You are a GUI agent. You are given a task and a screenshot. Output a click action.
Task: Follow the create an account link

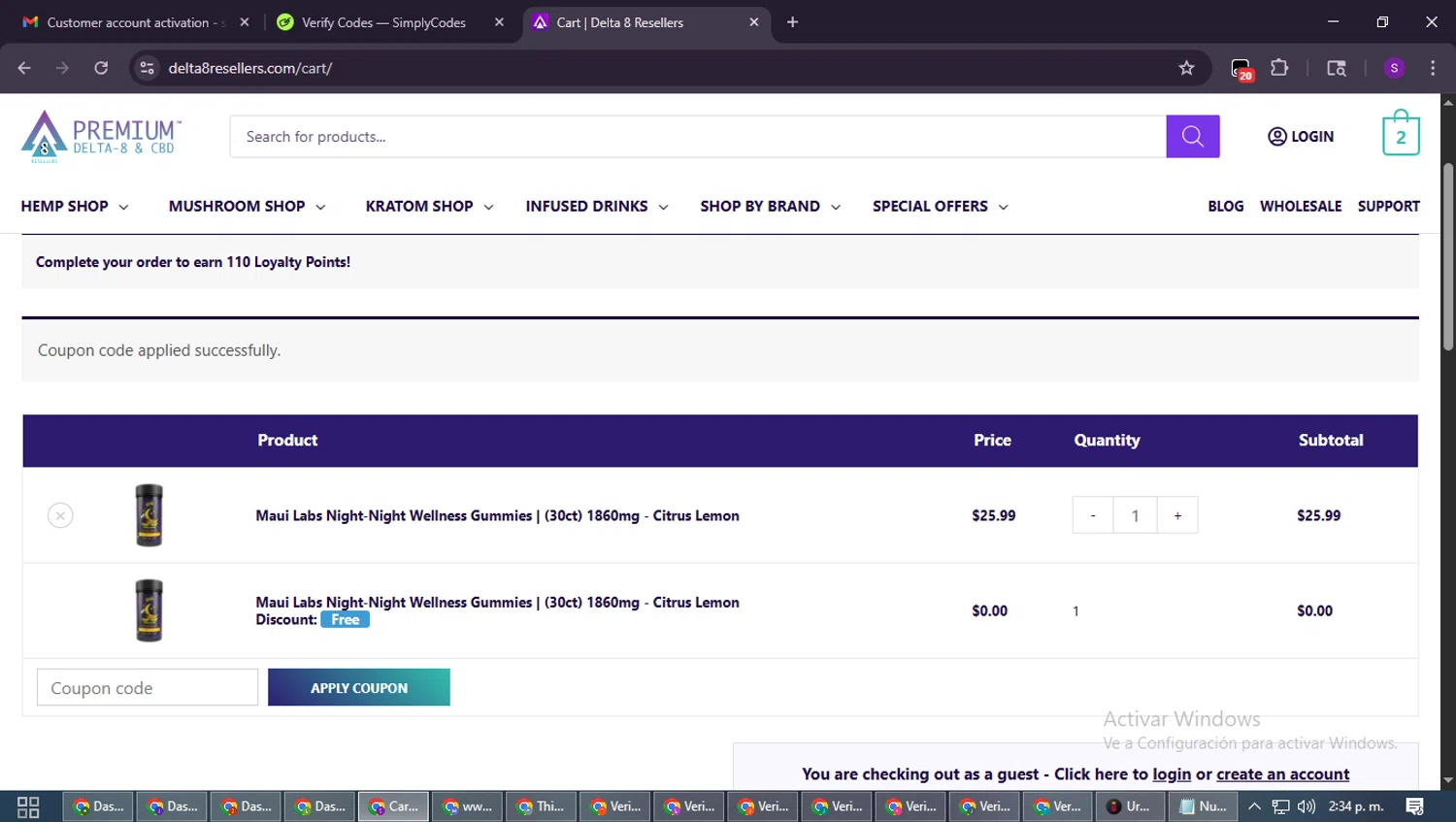coord(1282,774)
